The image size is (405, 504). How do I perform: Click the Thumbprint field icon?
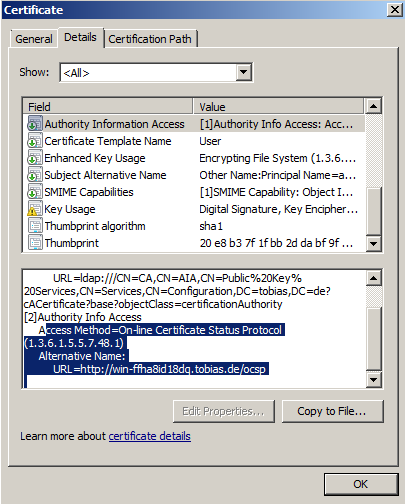click(35, 243)
